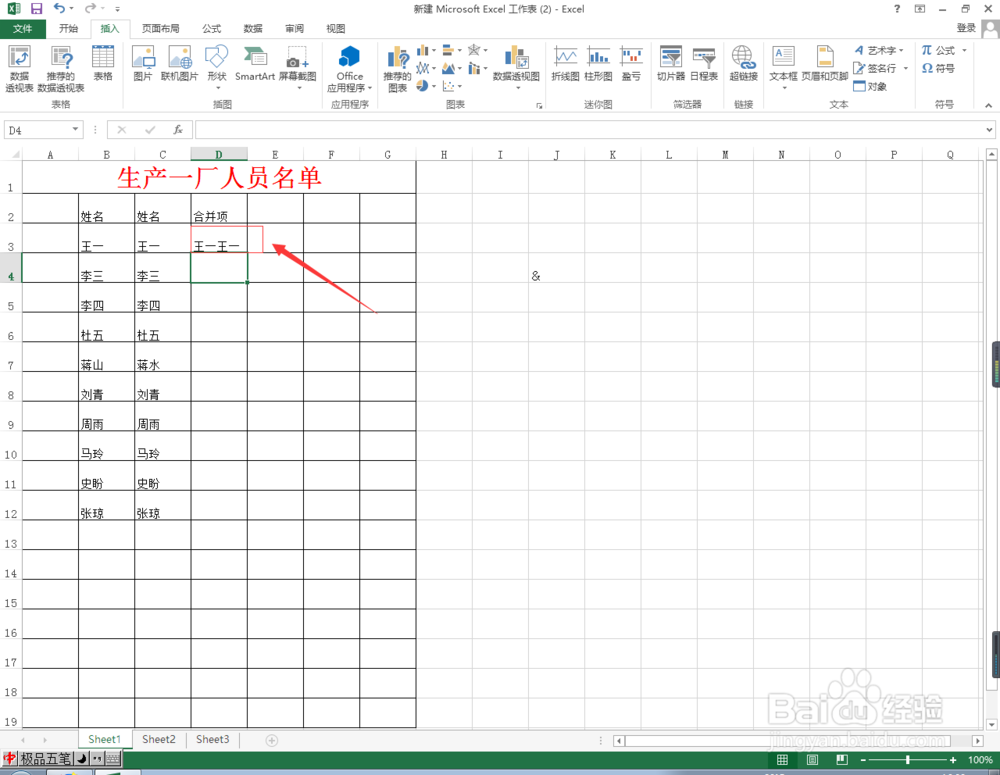Insert WordArt text
1000x775 pixels.
878,50
